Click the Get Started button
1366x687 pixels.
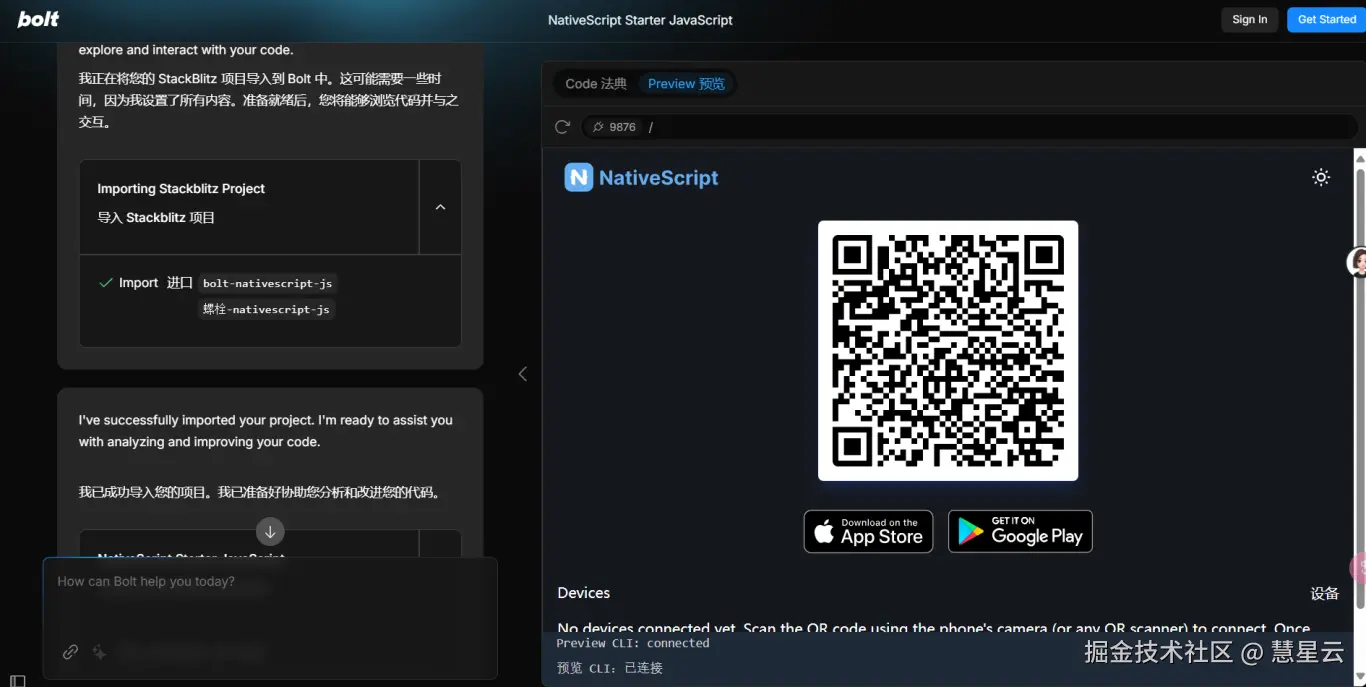[x=1326, y=20]
